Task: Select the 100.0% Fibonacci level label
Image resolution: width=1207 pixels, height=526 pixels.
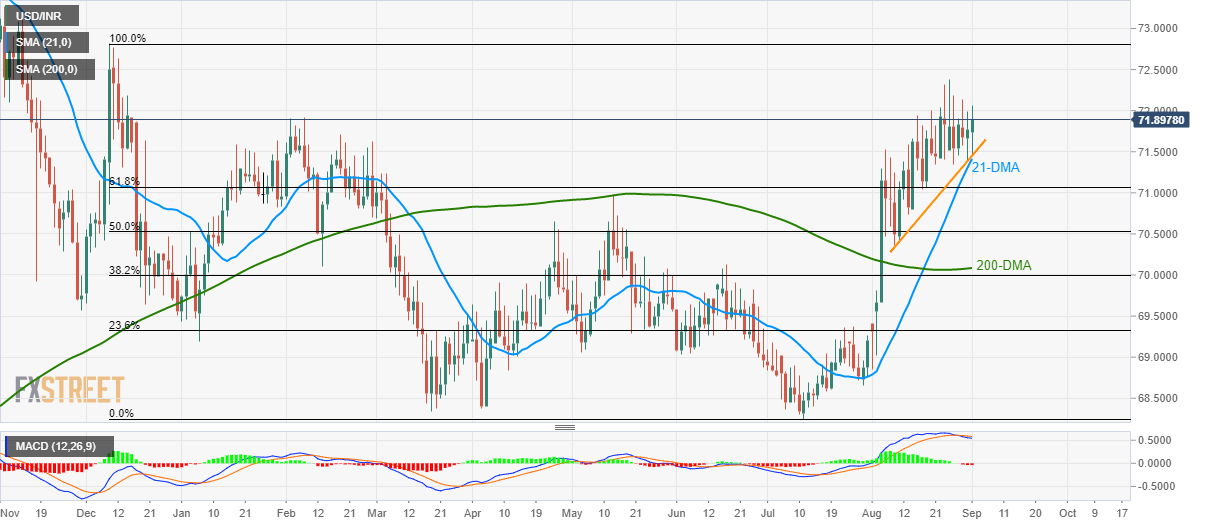Action: 127,39
